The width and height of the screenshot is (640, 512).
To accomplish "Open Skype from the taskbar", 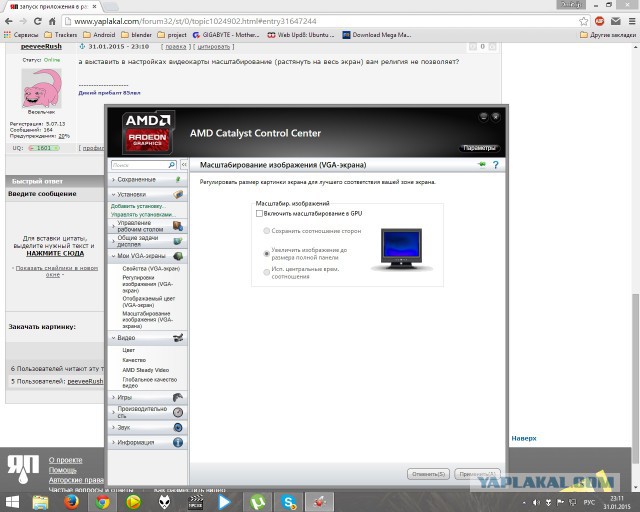I will coord(287,502).
